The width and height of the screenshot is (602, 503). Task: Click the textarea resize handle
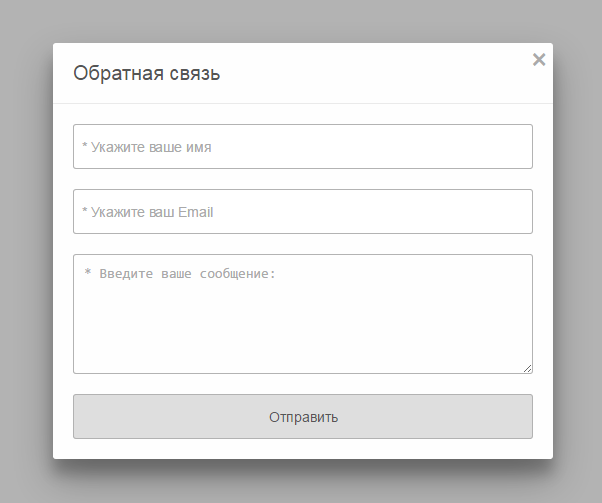pyautogui.click(x=527, y=368)
